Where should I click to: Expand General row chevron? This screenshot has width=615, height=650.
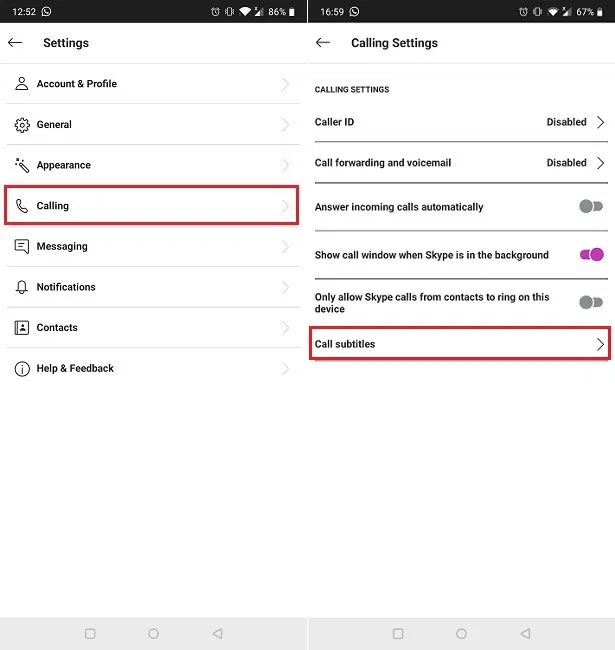coord(285,124)
